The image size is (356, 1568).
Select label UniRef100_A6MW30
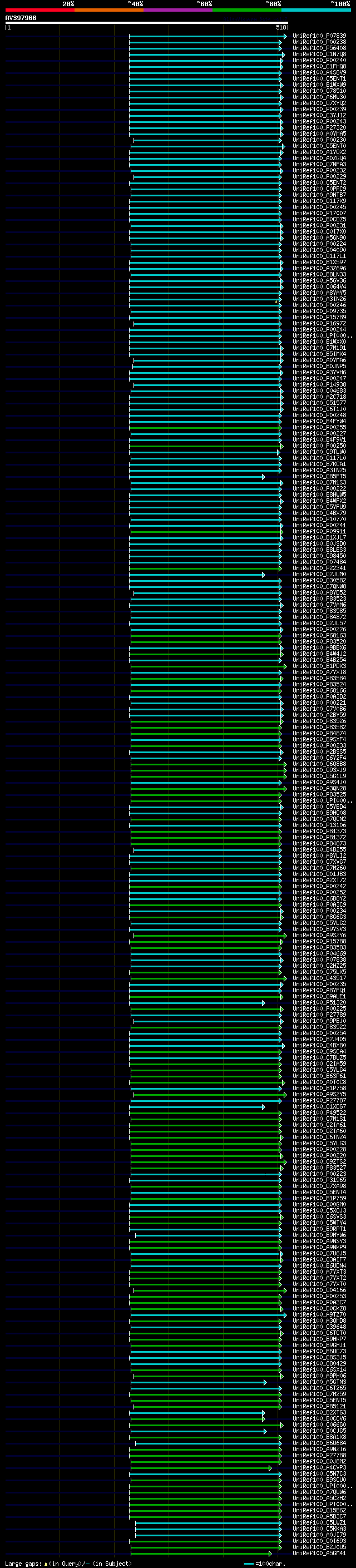[x=319, y=97]
